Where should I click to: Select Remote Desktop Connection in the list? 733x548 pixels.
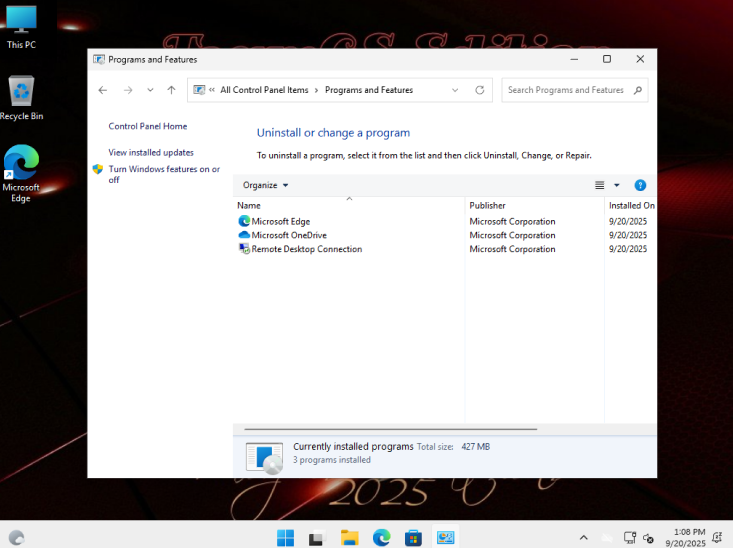pos(307,249)
